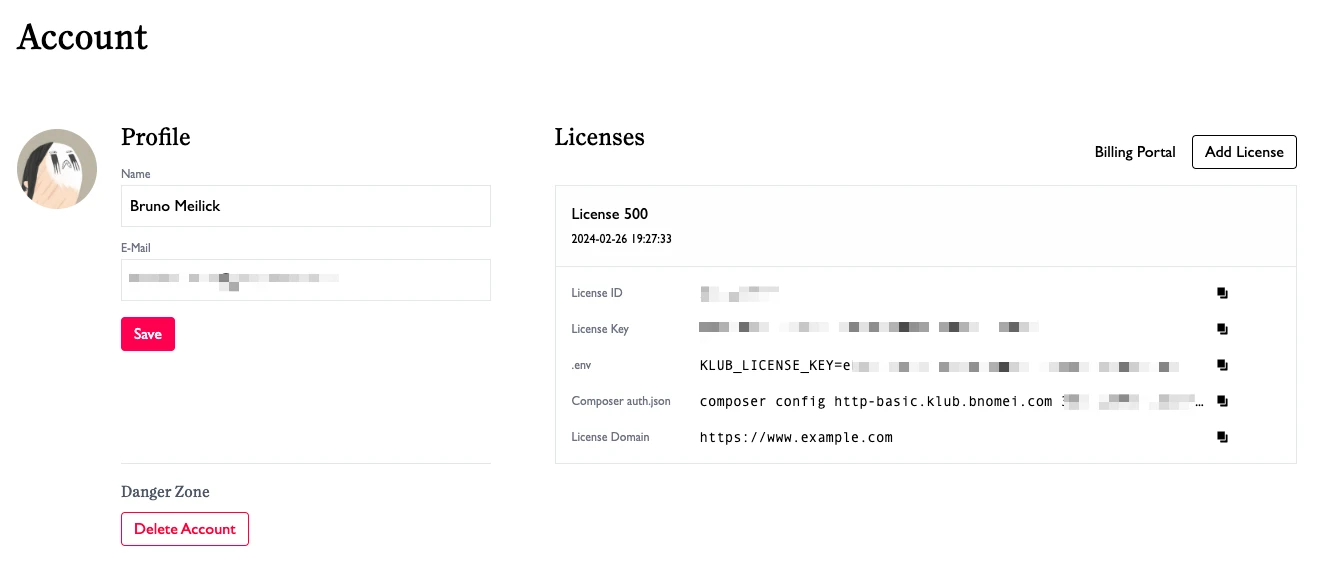Save the profile changes
The width and height of the screenshot is (1319, 568).
pyautogui.click(x=148, y=334)
